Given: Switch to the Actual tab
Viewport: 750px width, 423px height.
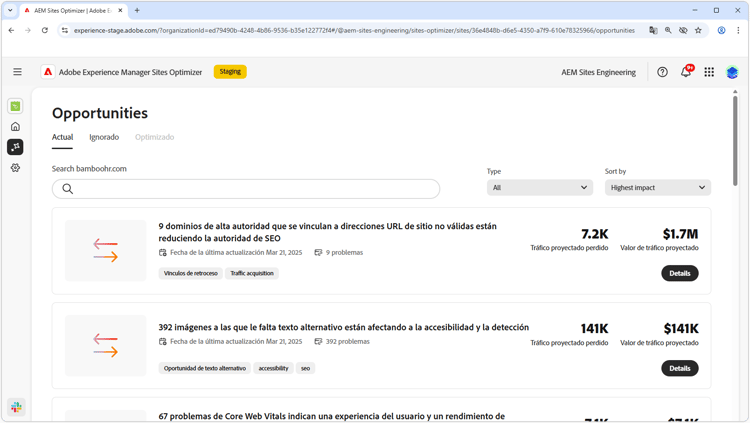Looking at the screenshot, I should [x=63, y=137].
